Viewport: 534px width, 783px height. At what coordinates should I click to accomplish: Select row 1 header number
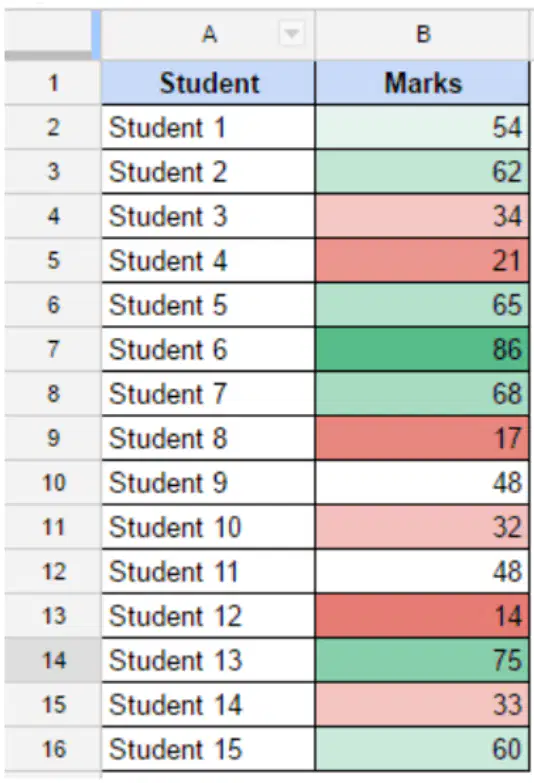53,83
